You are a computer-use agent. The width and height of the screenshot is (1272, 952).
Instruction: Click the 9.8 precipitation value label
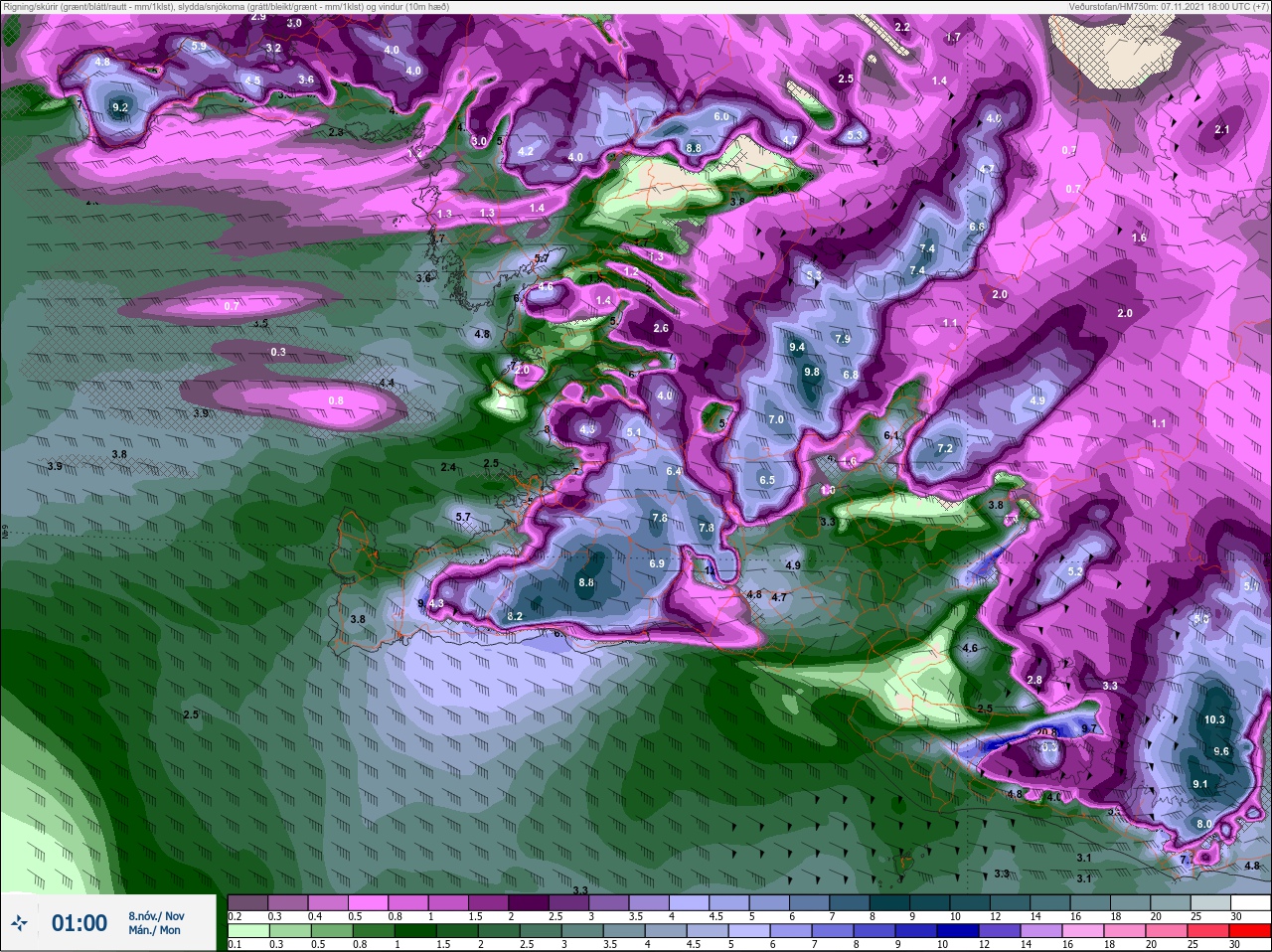(x=812, y=372)
